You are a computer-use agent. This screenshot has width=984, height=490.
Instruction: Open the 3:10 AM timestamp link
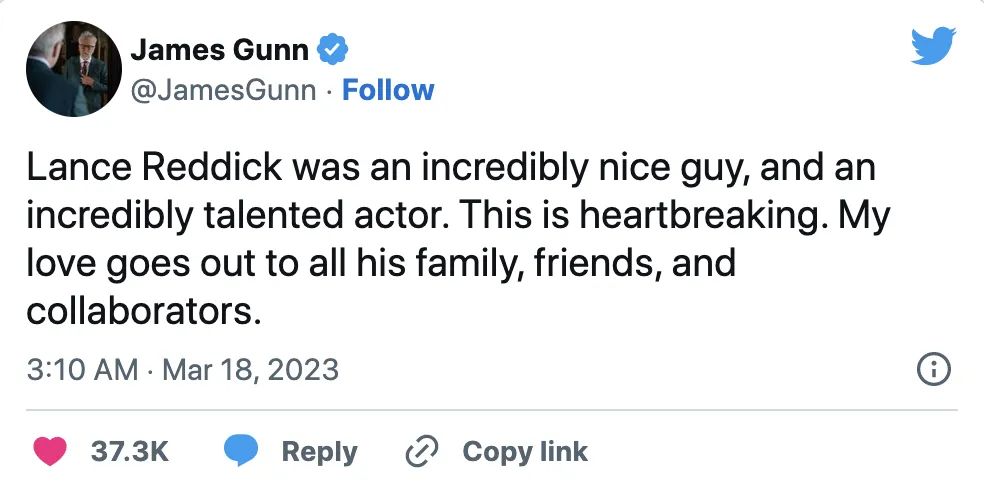(x=82, y=370)
